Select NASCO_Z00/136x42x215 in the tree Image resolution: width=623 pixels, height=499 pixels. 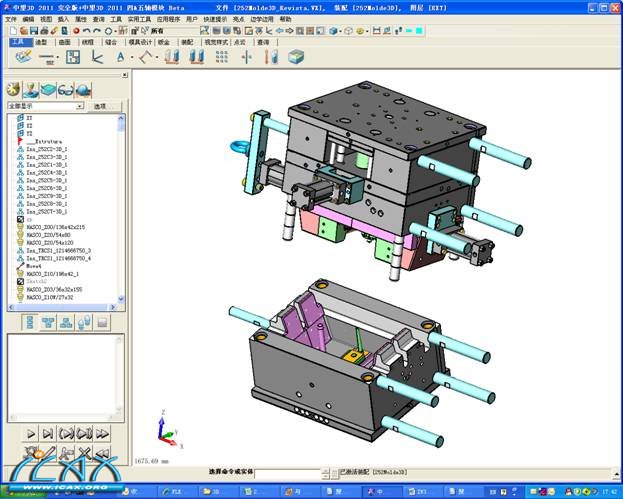(55, 227)
